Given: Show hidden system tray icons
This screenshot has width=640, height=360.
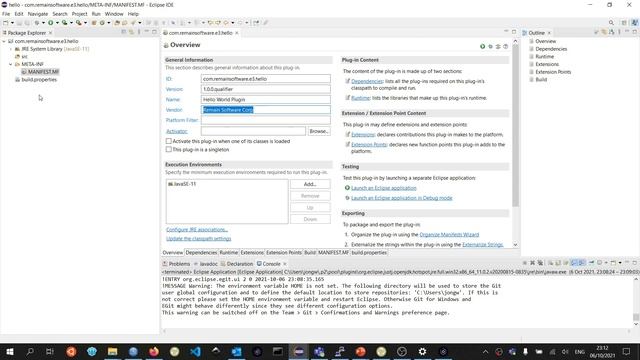Looking at the screenshot, I should click(x=485, y=351).
